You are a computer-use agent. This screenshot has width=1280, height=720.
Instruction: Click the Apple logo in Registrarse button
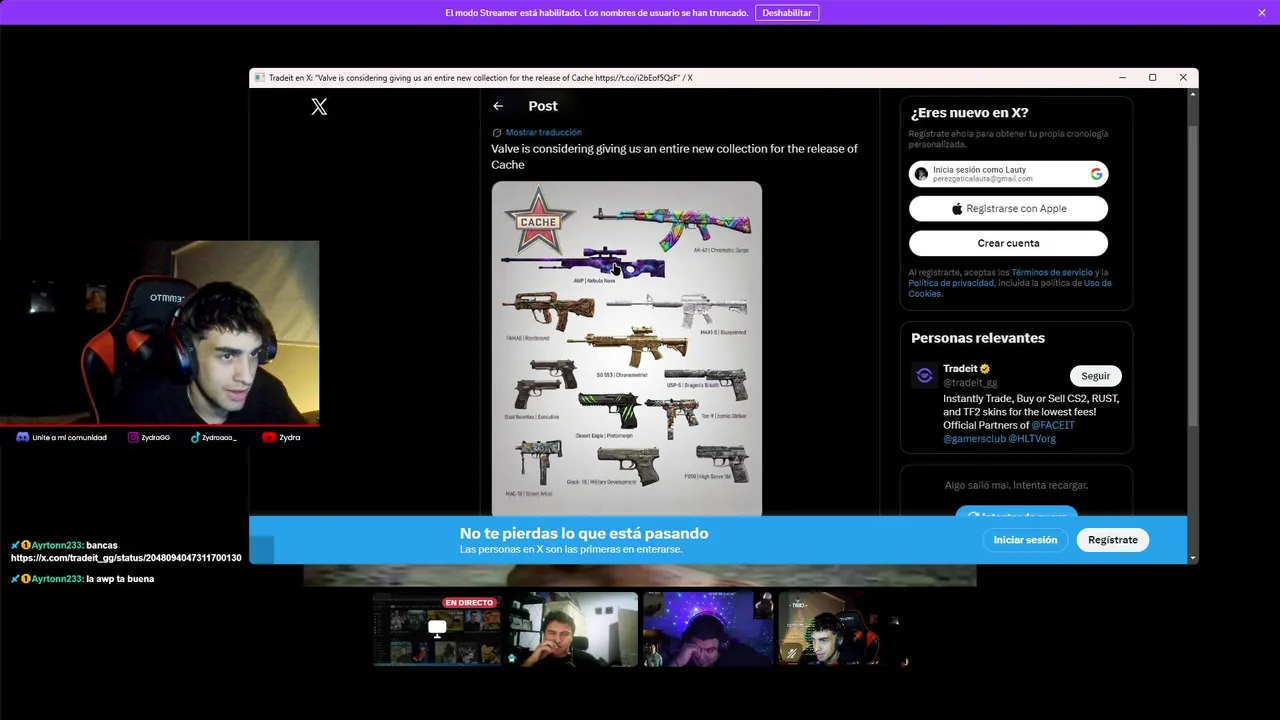tap(957, 208)
